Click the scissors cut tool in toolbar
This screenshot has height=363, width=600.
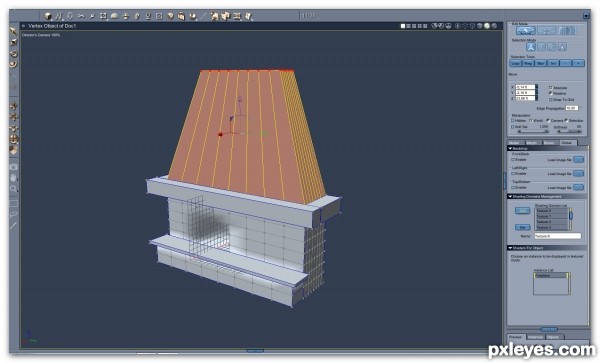pyautogui.click(x=81, y=16)
